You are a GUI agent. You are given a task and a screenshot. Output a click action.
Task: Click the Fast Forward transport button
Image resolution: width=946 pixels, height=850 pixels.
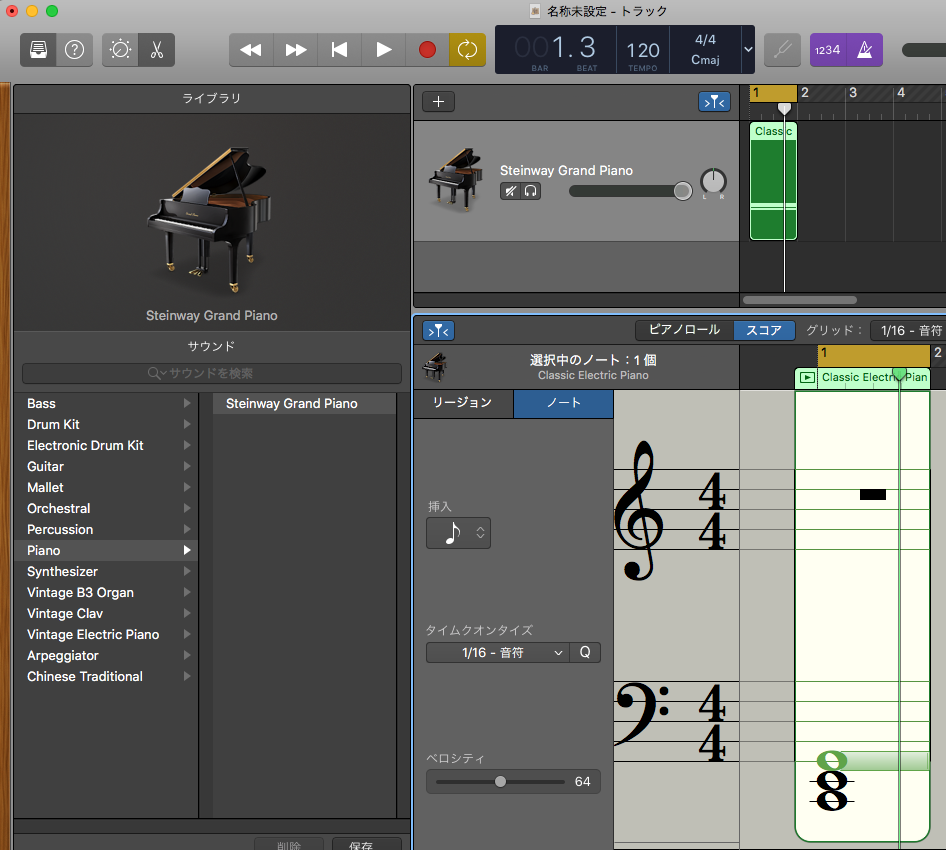pyautogui.click(x=296, y=49)
